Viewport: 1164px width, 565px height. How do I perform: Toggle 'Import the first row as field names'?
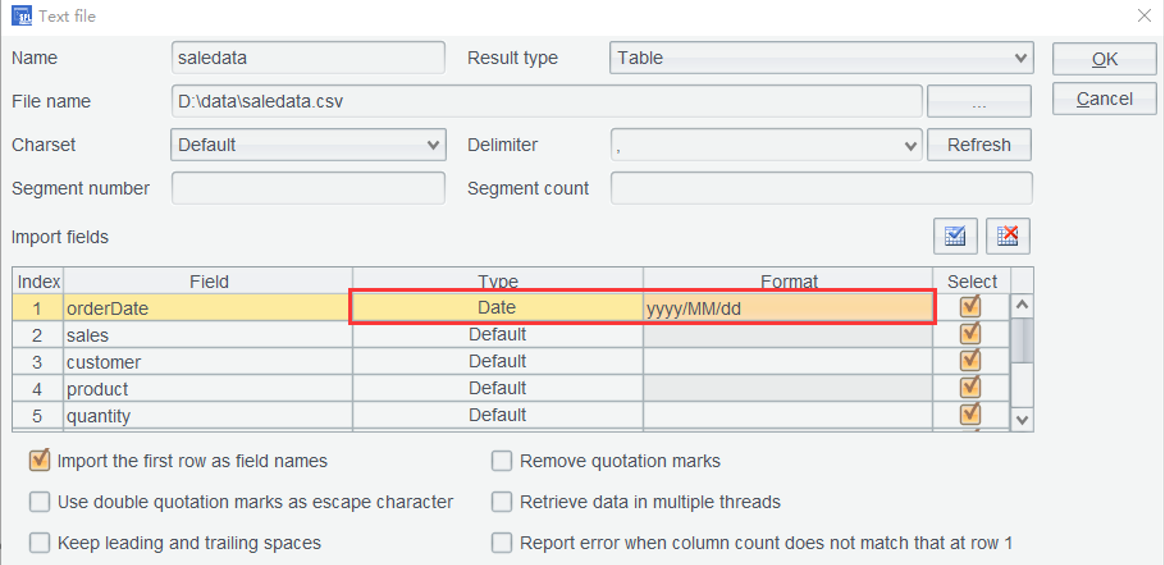40,461
